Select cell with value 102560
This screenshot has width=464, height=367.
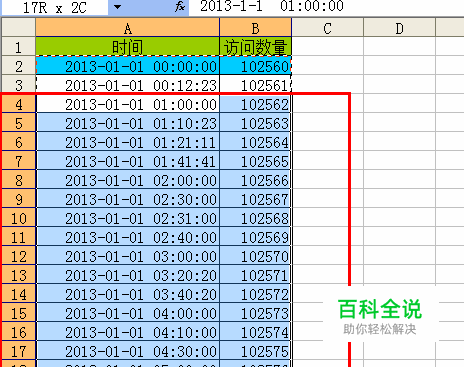tap(256, 66)
